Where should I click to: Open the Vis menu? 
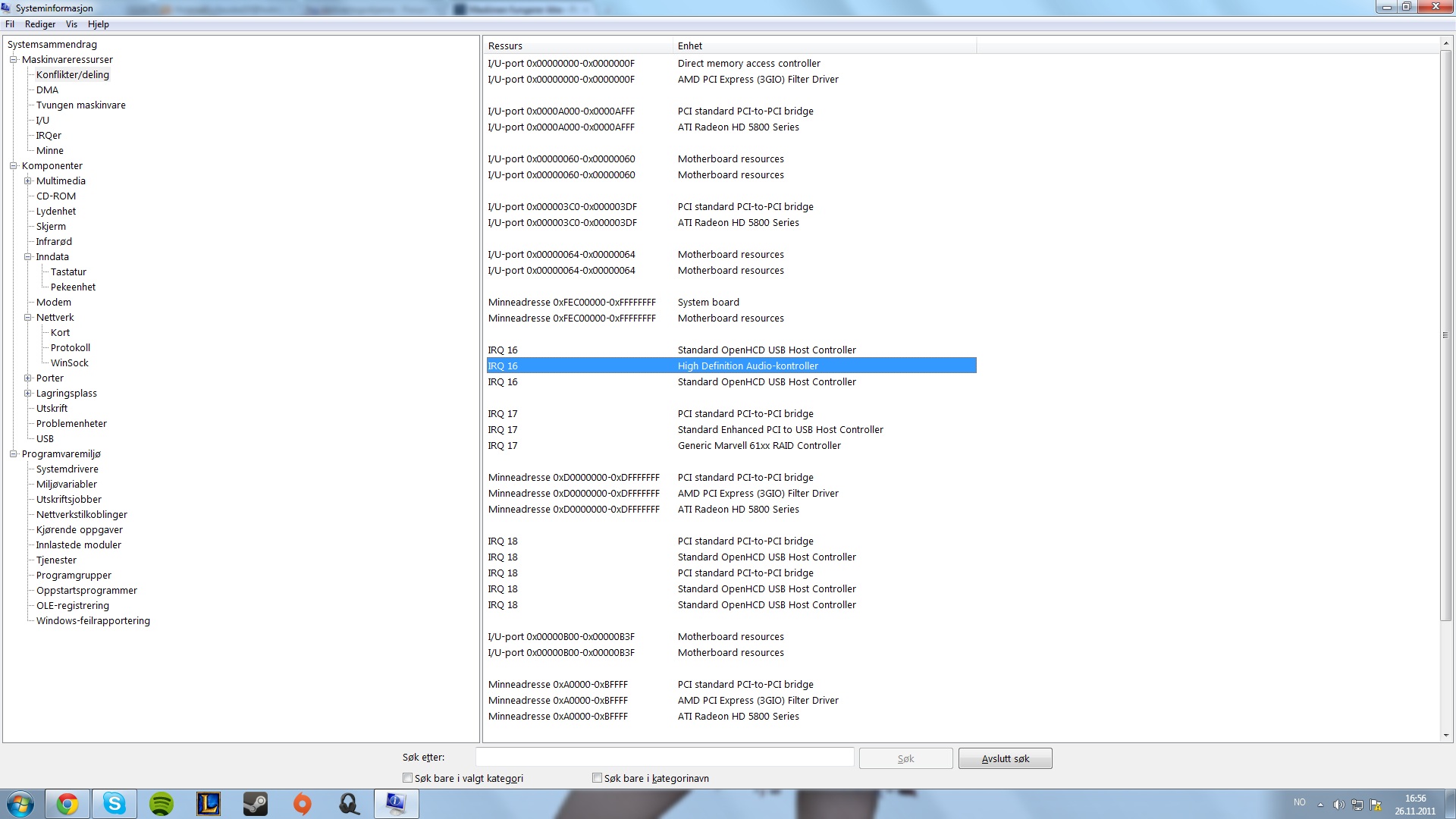click(x=71, y=24)
